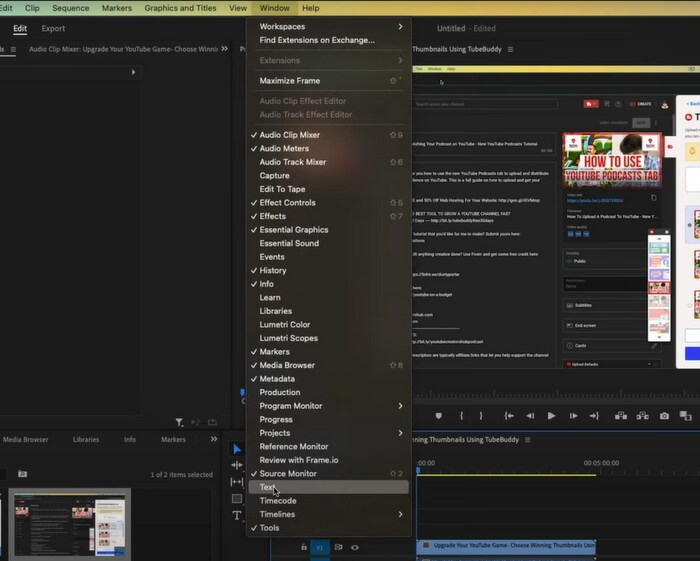Expand the Workspaces submenu
The height and width of the screenshot is (561, 700).
coord(328,26)
